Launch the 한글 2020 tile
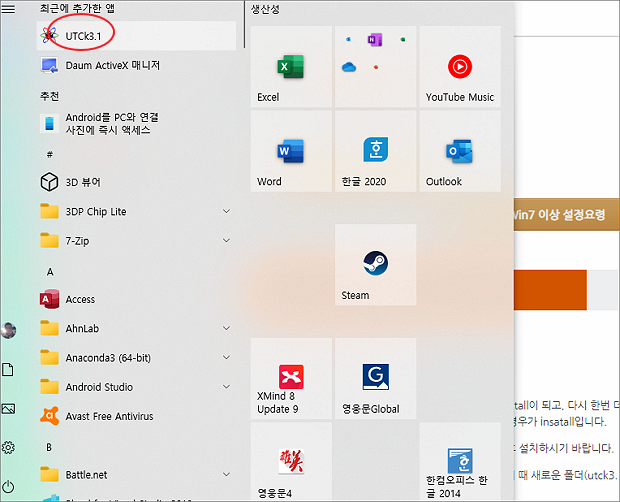The image size is (620, 502). point(376,151)
